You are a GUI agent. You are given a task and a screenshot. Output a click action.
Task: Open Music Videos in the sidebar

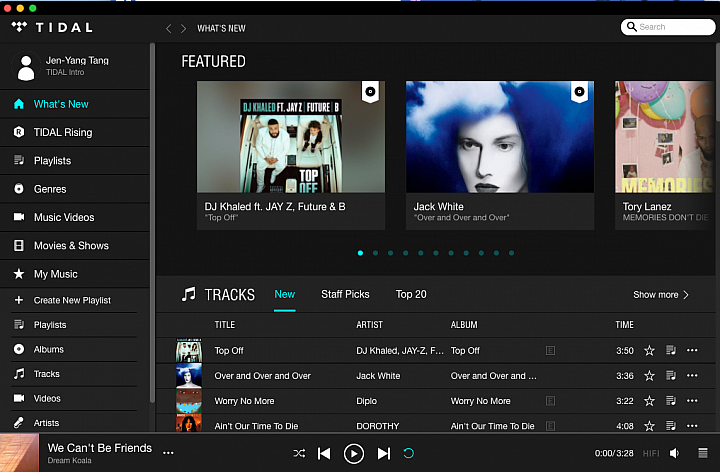pos(74,218)
